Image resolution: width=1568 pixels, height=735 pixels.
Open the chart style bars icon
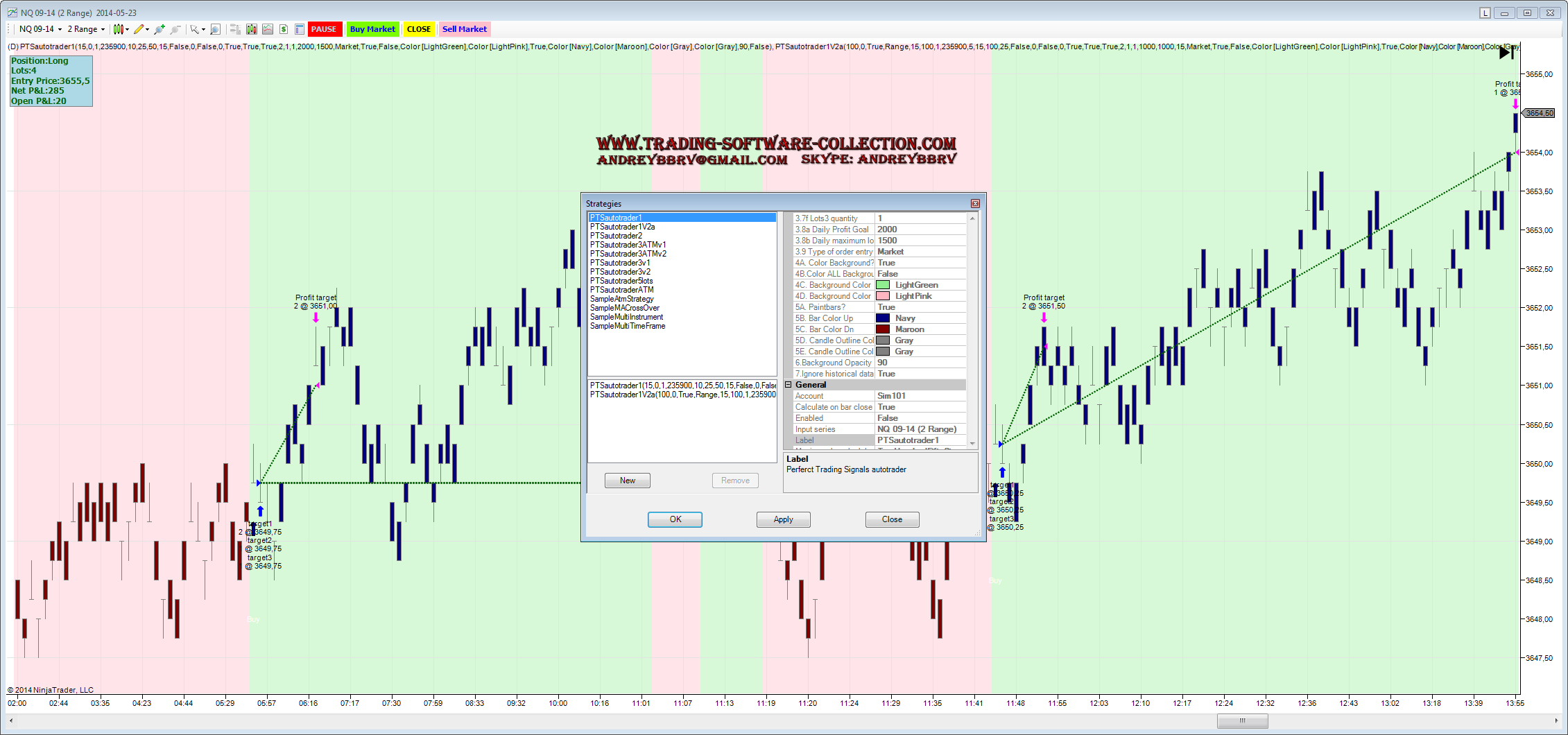point(119,29)
